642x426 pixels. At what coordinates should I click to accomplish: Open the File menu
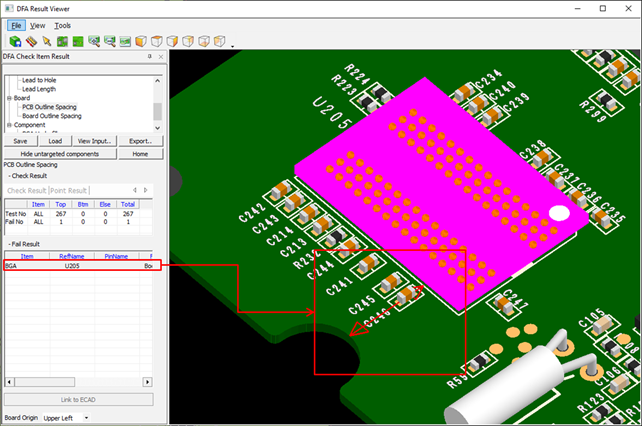point(16,25)
